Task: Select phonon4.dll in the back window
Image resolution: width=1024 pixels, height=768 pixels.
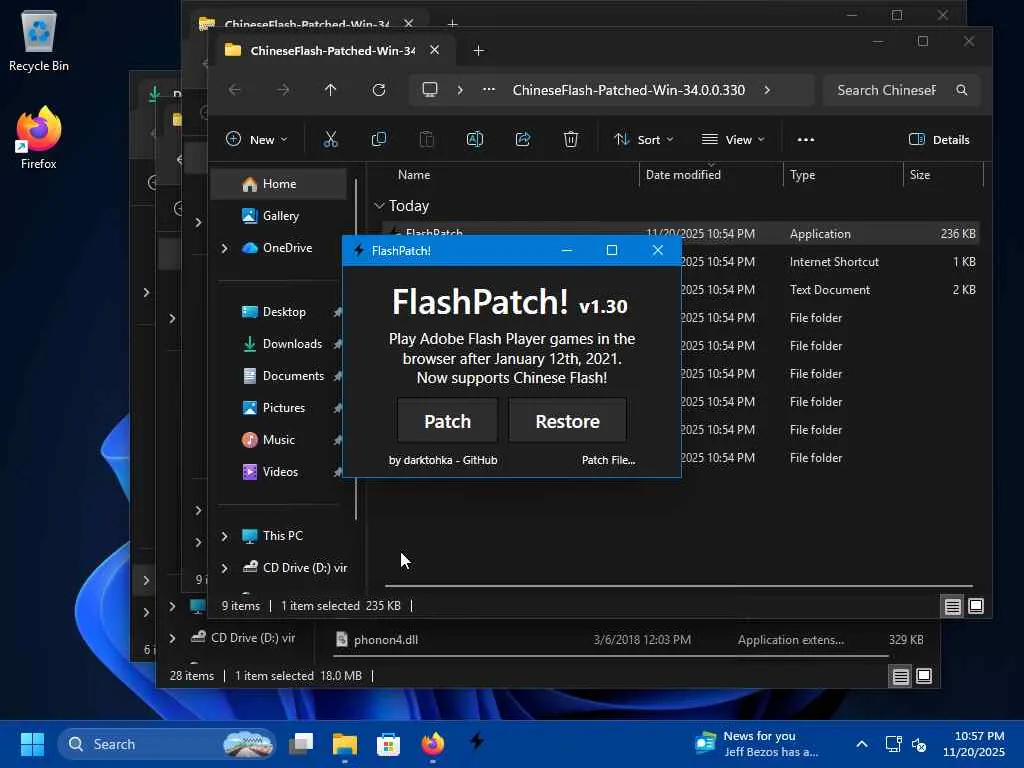Action: pyautogui.click(x=385, y=639)
